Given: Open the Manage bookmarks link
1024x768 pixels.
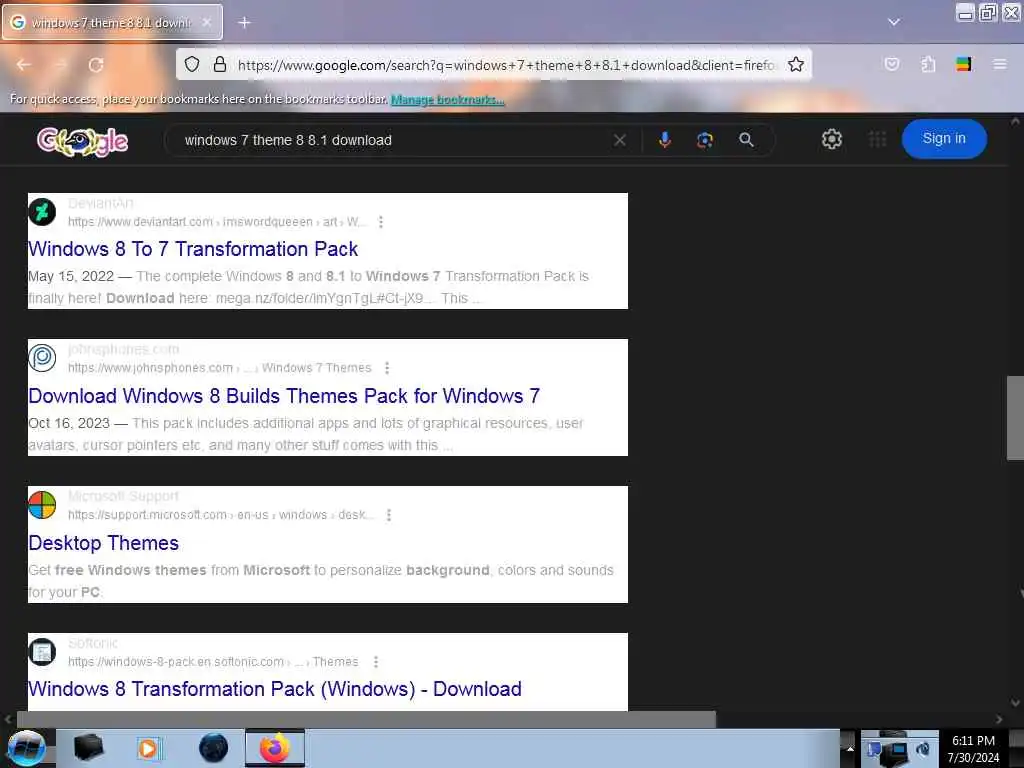Looking at the screenshot, I should (x=447, y=99).
